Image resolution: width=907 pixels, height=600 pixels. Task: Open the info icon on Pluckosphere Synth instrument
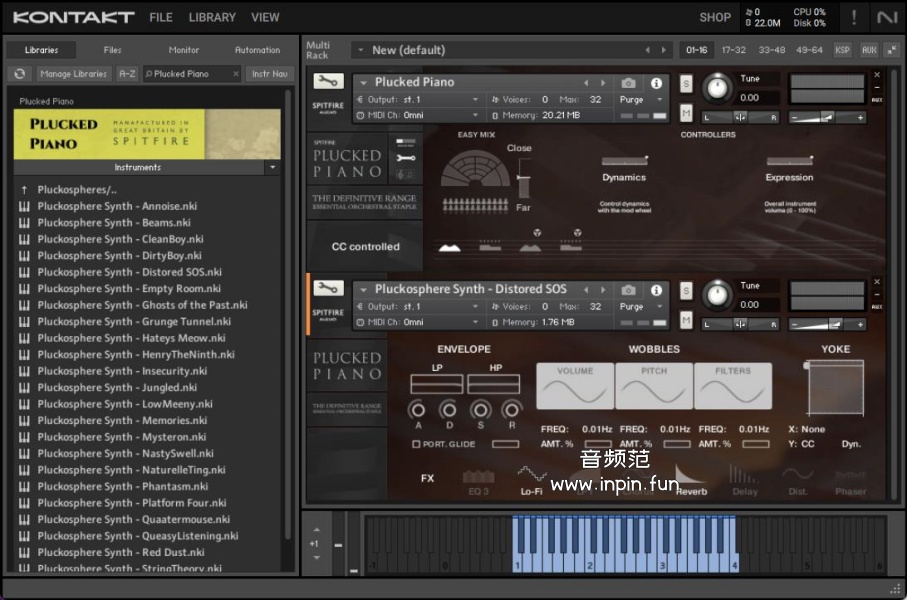point(656,290)
